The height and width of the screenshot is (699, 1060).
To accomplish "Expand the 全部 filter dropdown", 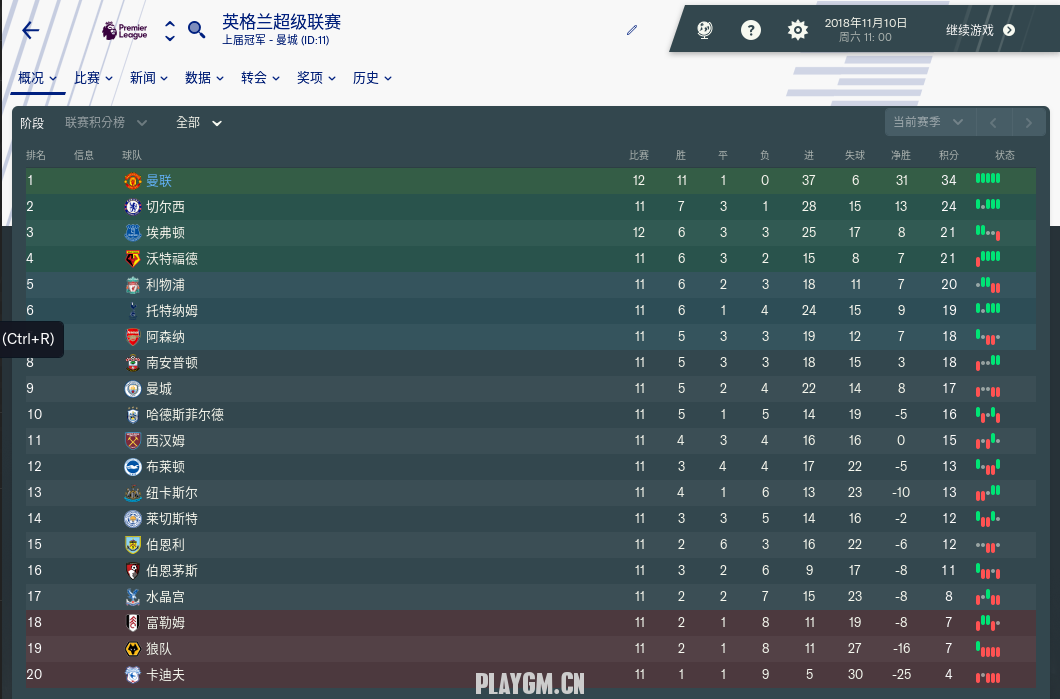I will 199,122.
